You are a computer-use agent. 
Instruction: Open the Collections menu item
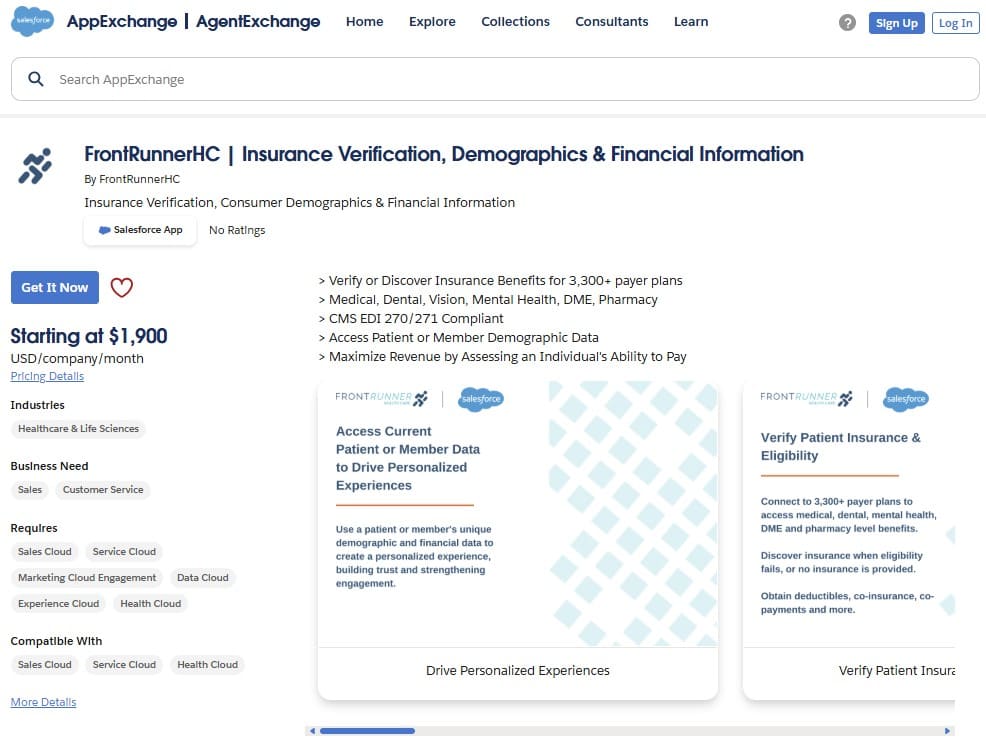coord(516,21)
